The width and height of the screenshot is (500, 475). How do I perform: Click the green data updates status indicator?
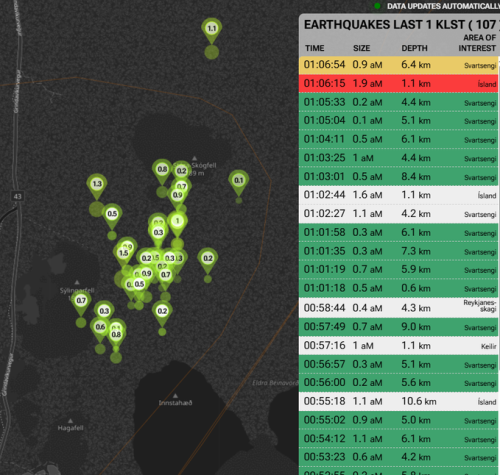coord(377,6)
